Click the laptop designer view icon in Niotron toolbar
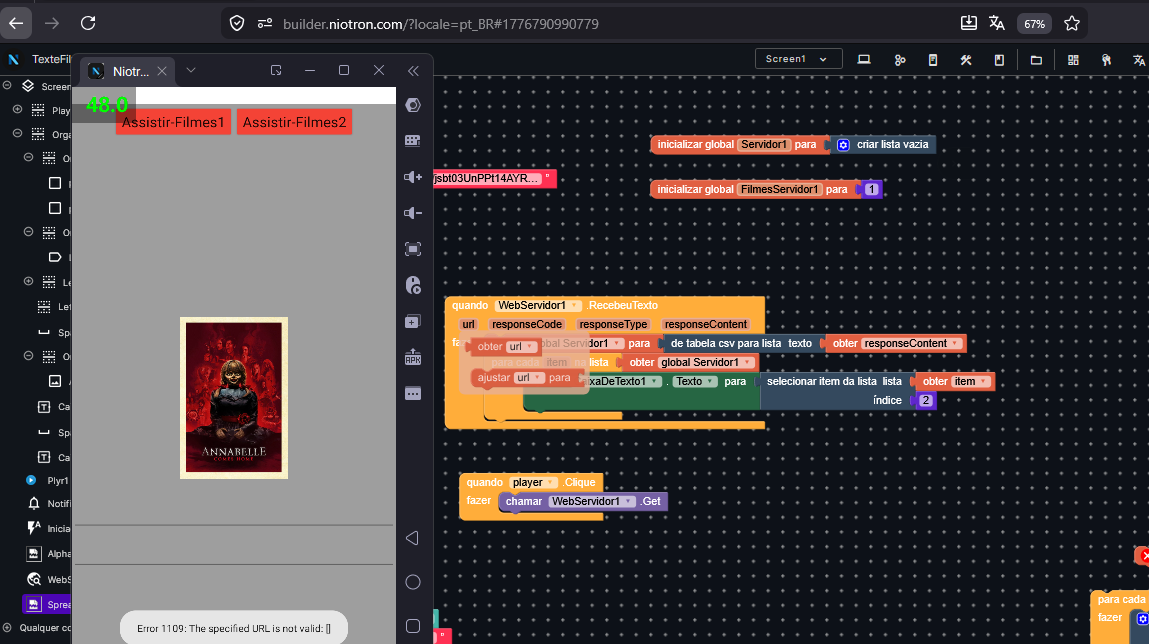 [864, 59]
